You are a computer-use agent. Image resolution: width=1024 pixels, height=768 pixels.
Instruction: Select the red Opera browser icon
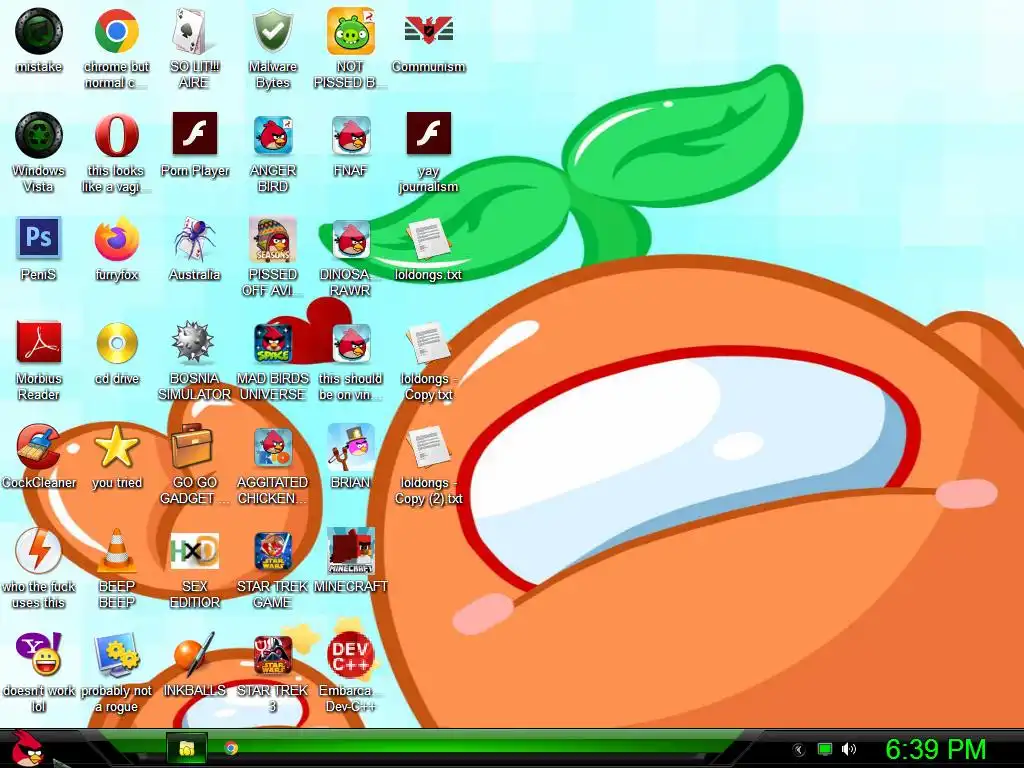(x=116, y=135)
